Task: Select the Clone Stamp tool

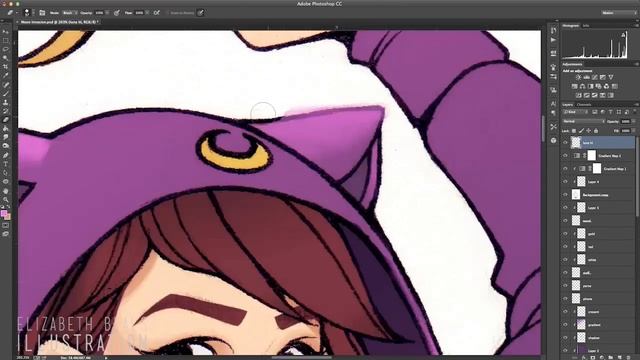Action: click(6, 102)
